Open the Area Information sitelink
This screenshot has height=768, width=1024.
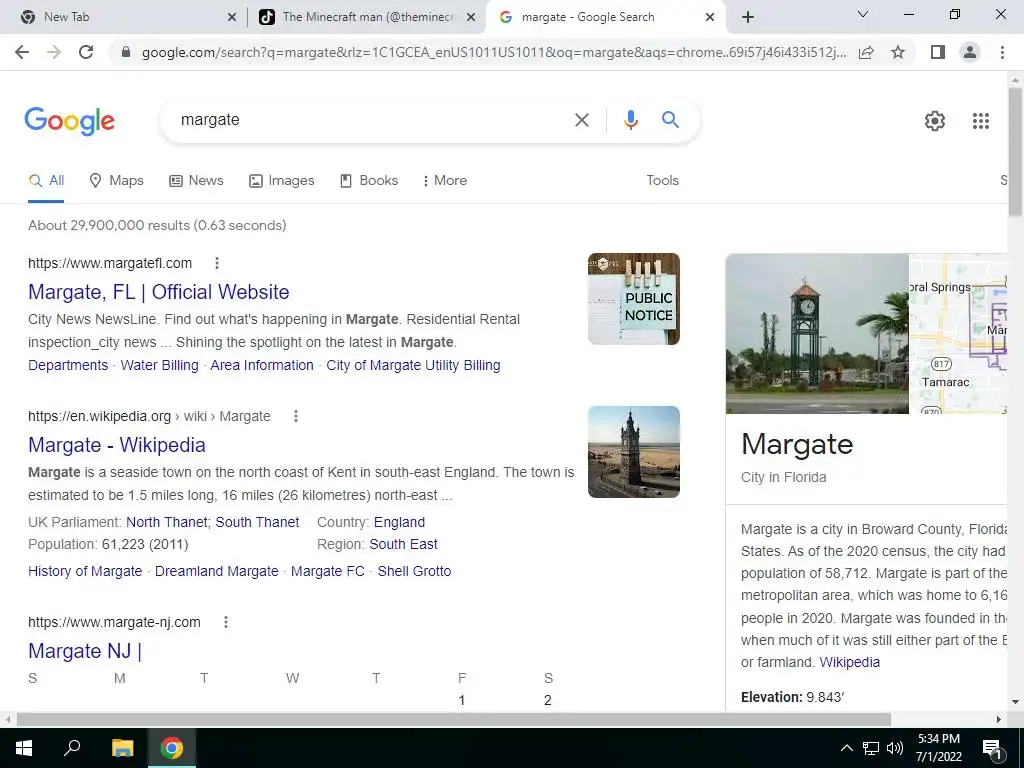tap(262, 366)
